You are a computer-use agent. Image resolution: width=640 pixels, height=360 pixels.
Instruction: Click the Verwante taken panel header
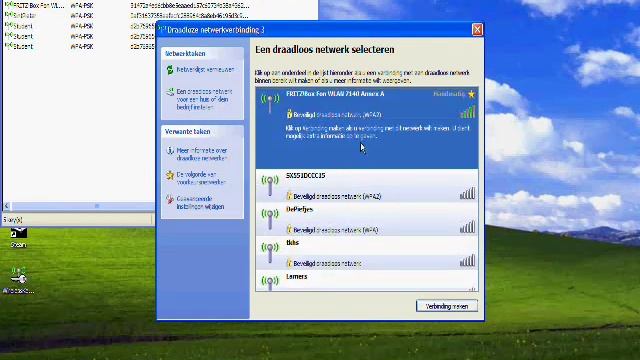point(203,131)
